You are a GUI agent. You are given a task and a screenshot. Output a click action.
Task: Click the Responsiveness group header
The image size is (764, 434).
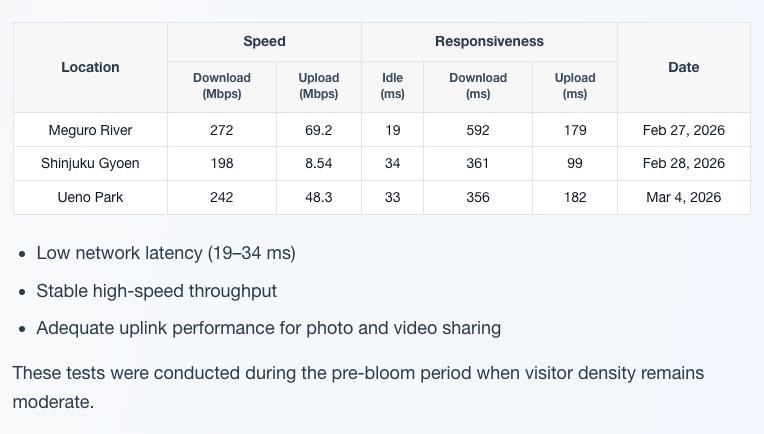click(x=489, y=41)
